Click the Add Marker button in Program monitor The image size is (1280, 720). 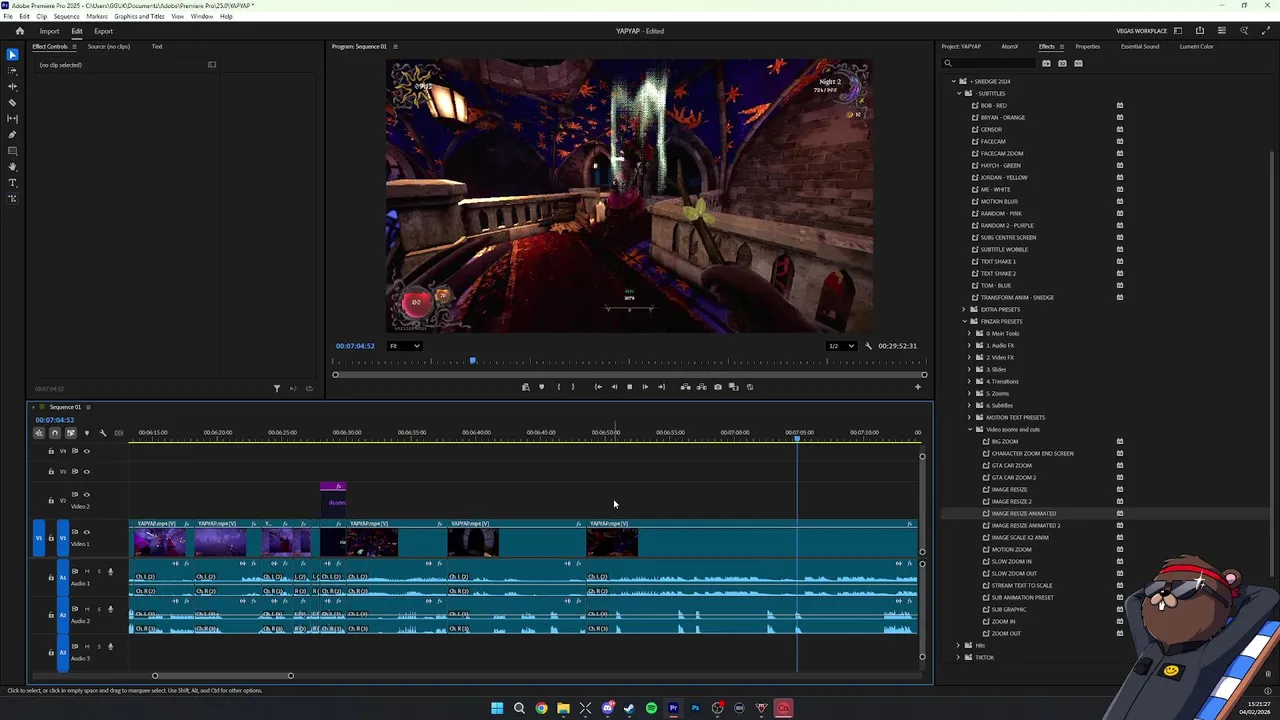(x=541, y=387)
